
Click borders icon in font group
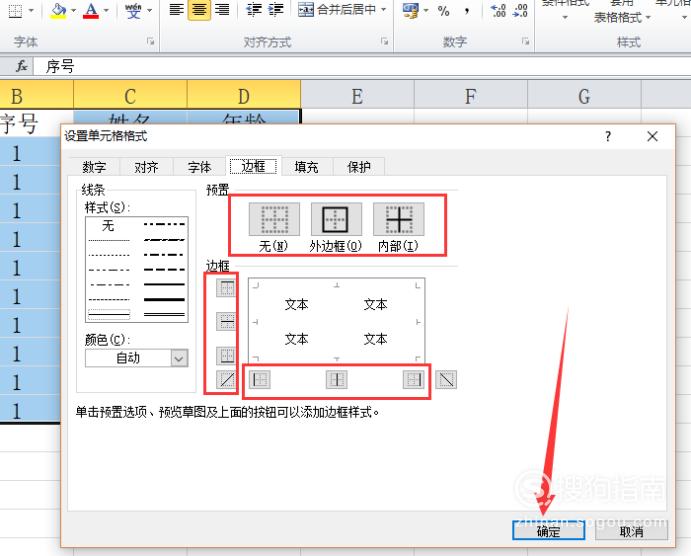tap(15, 11)
